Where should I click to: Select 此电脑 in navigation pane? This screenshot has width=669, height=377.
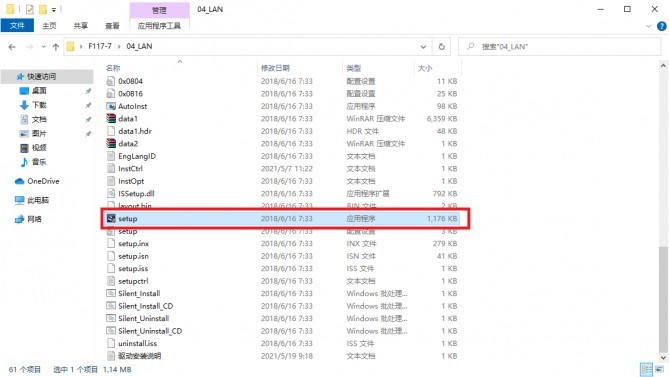pyautogui.click(x=38, y=200)
